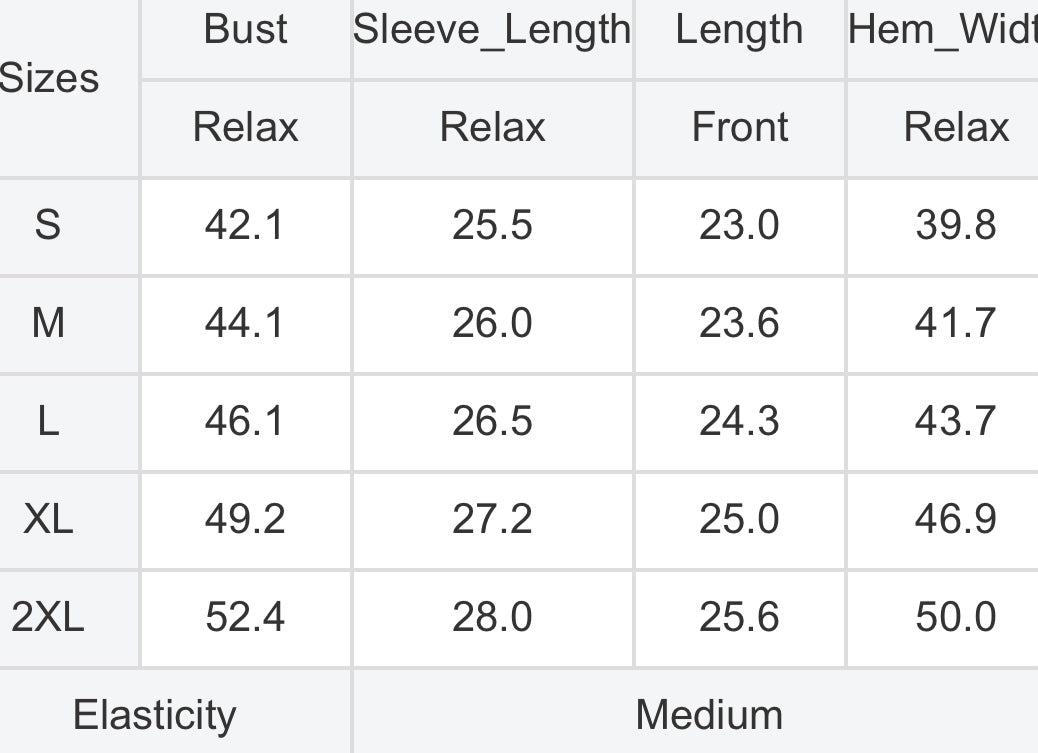The image size is (1038, 753).
Task: Click the Relax sub-header under Bust
Action: pos(245,127)
